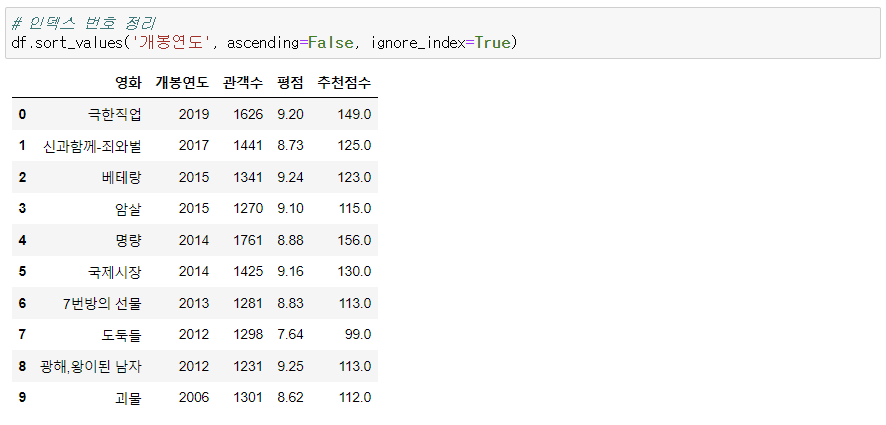Click the audience value 1281
The width and height of the screenshot is (886, 425).
248,304
